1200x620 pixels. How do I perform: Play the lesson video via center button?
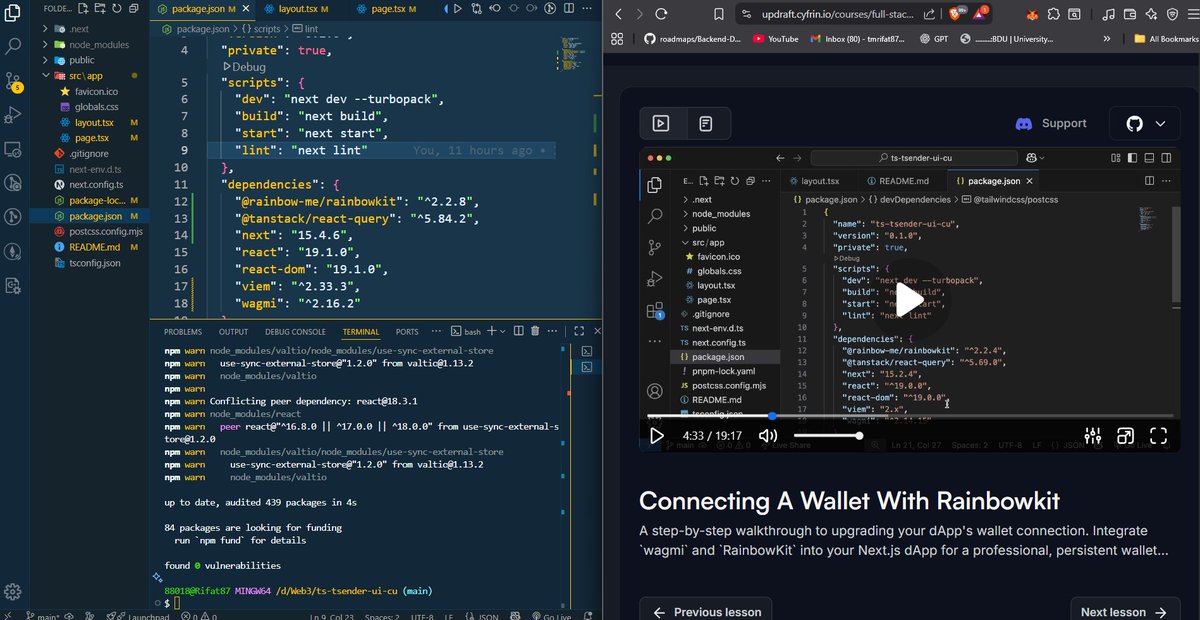click(x=909, y=299)
